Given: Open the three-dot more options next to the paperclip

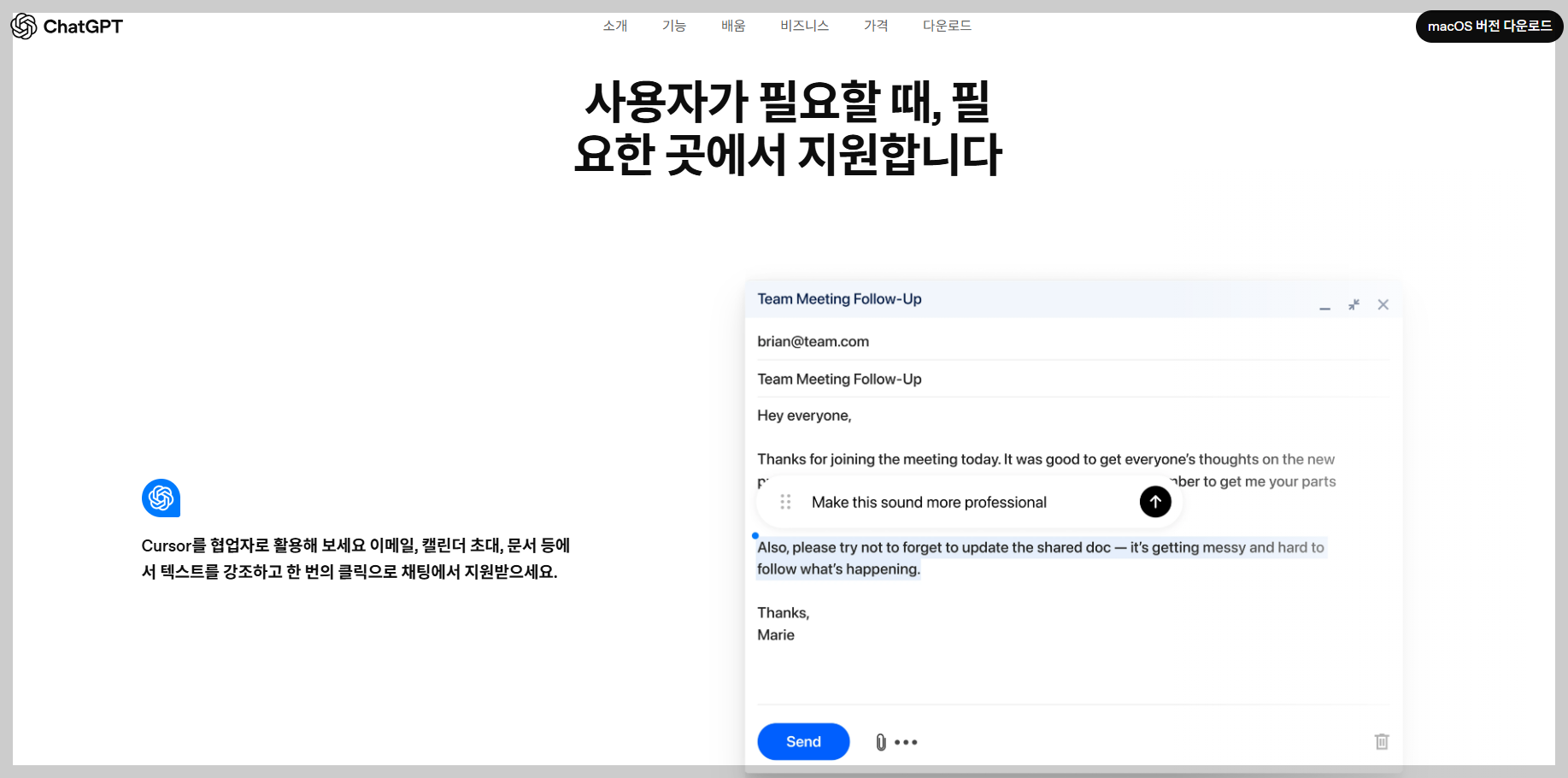Looking at the screenshot, I should point(907,742).
